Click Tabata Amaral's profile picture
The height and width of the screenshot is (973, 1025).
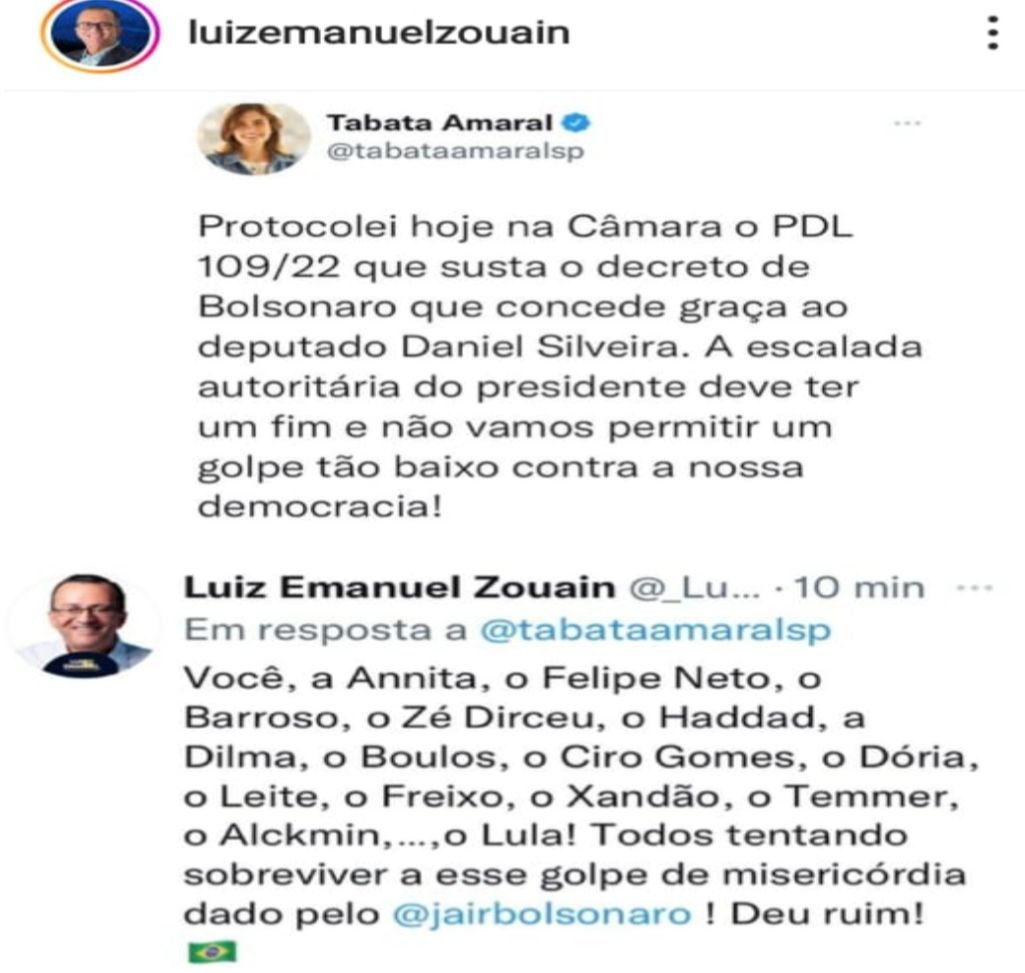pos(254,139)
